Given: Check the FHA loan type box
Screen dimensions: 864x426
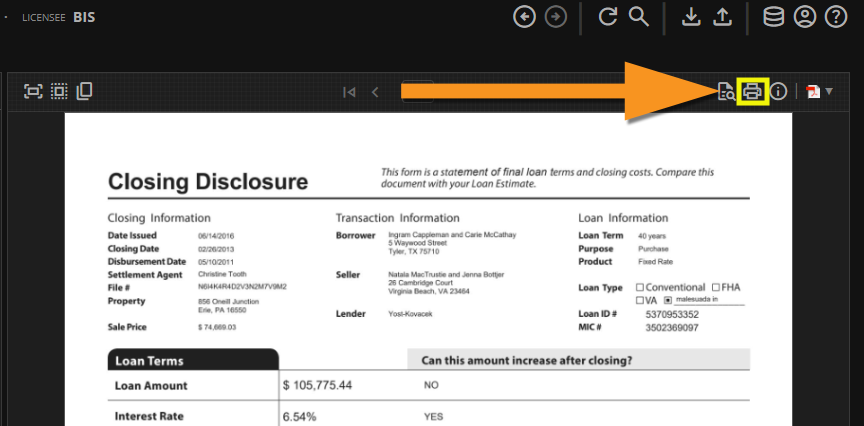Looking at the screenshot, I should click(x=716, y=287).
